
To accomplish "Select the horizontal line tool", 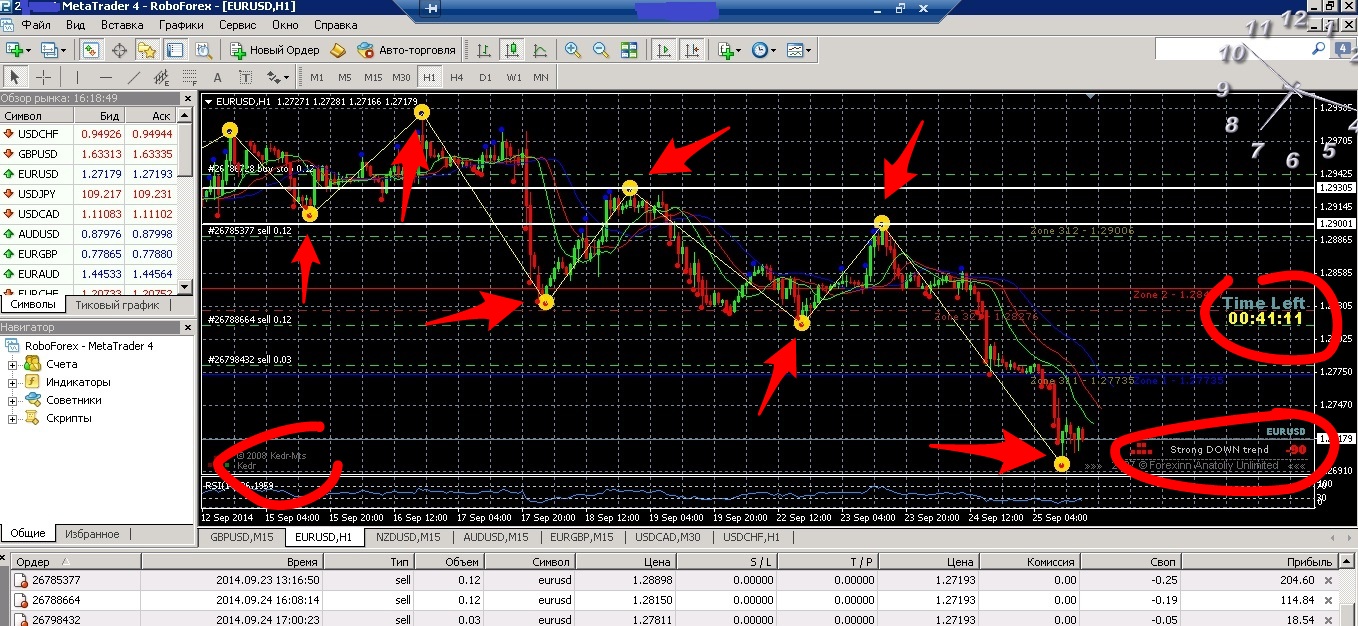I will (x=106, y=77).
